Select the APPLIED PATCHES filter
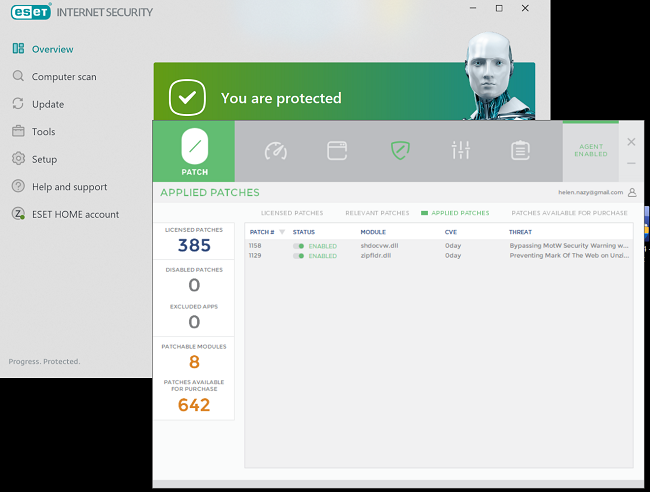 click(x=460, y=213)
